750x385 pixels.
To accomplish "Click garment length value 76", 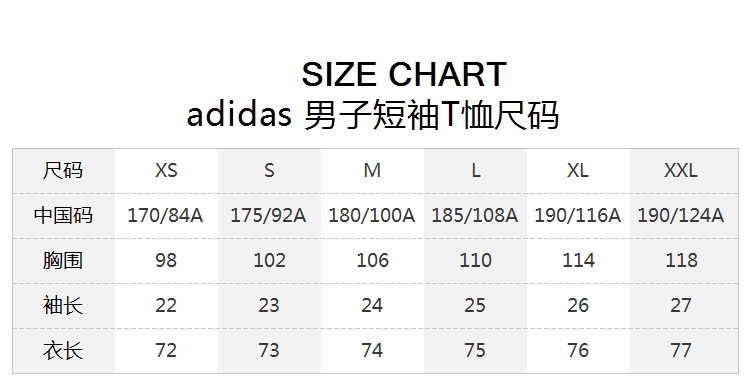I will [x=578, y=350].
